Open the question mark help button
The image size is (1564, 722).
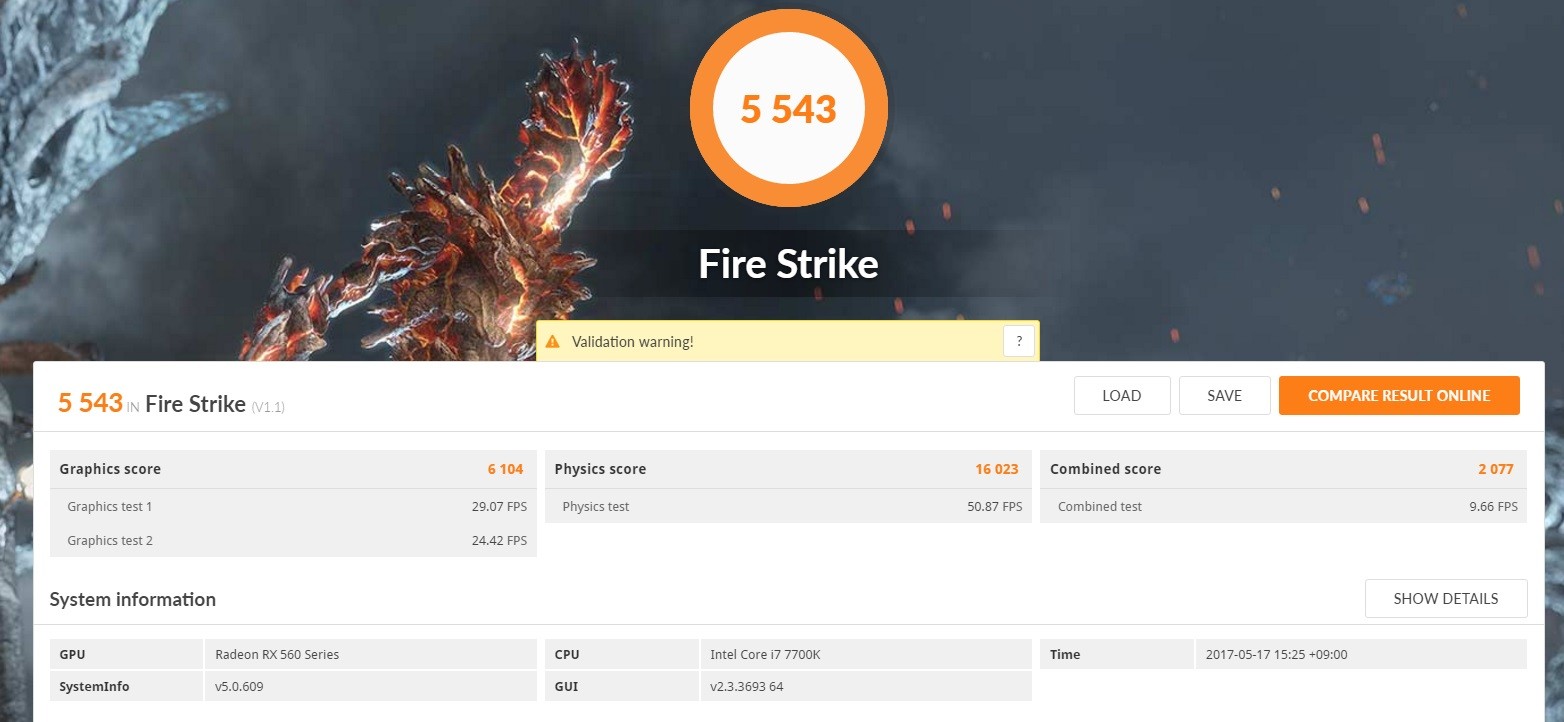click(1018, 341)
